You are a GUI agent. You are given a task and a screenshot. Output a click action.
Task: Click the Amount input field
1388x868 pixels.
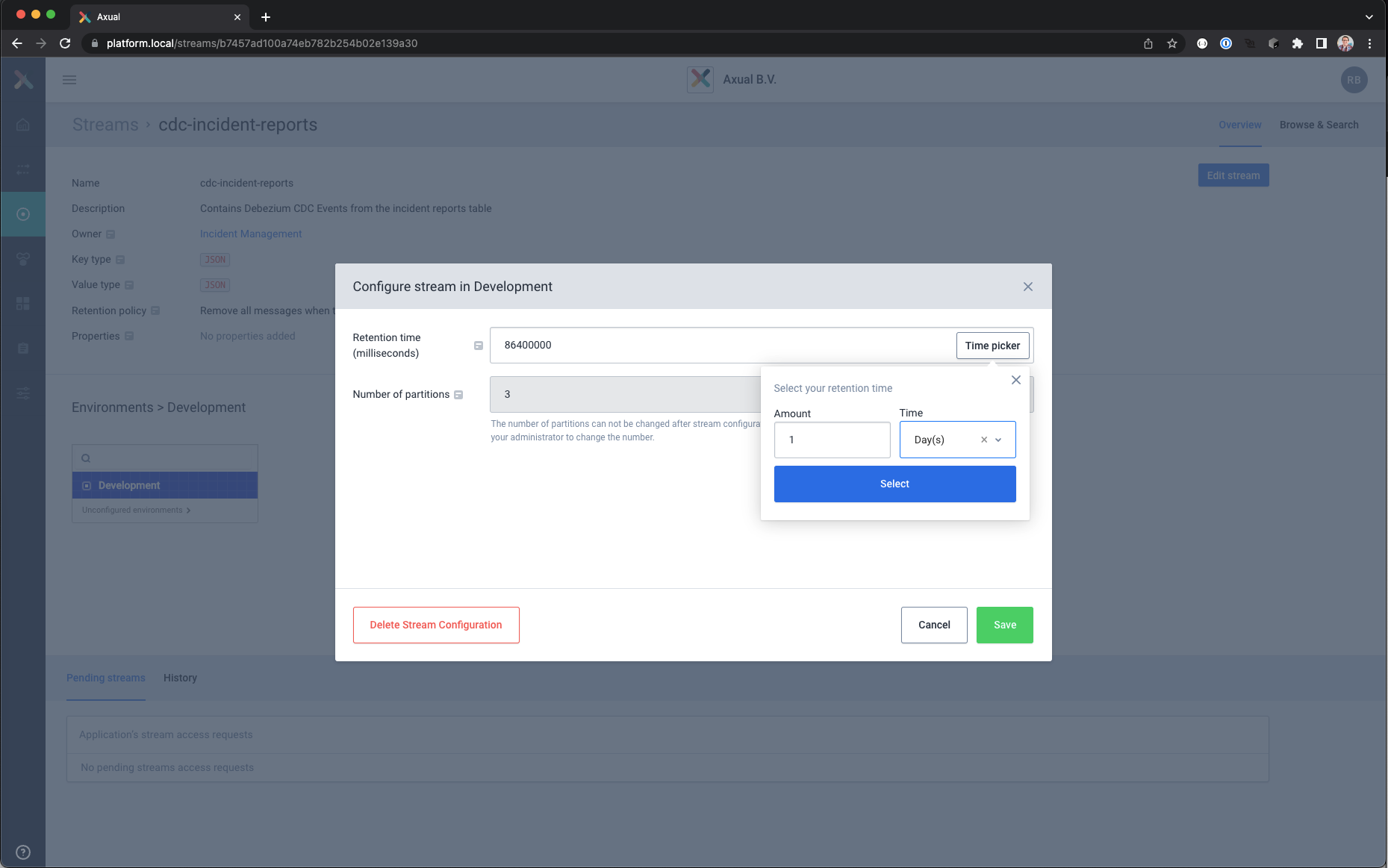coord(832,440)
